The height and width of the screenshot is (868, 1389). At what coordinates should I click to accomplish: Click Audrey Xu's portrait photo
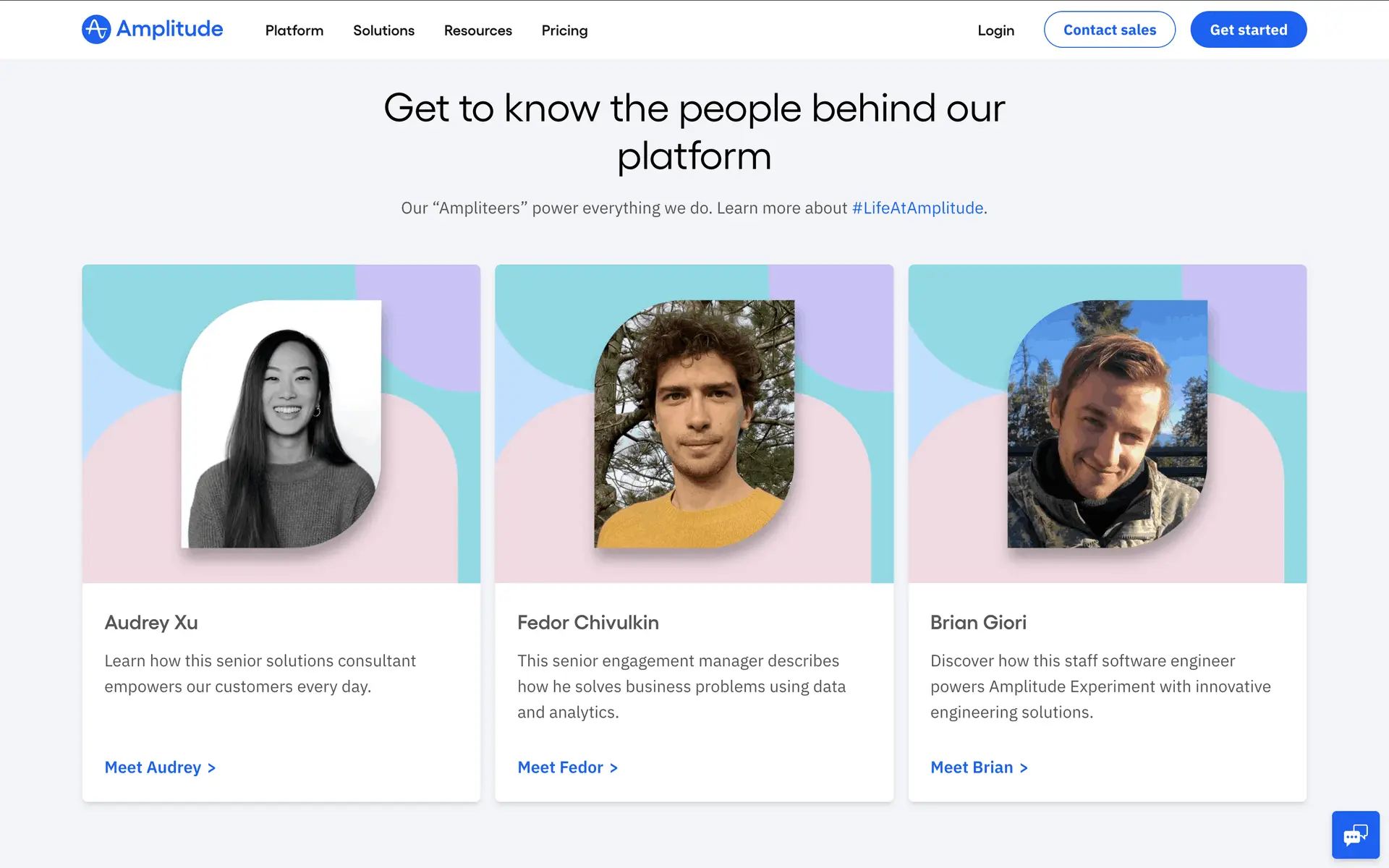tap(281, 424)
